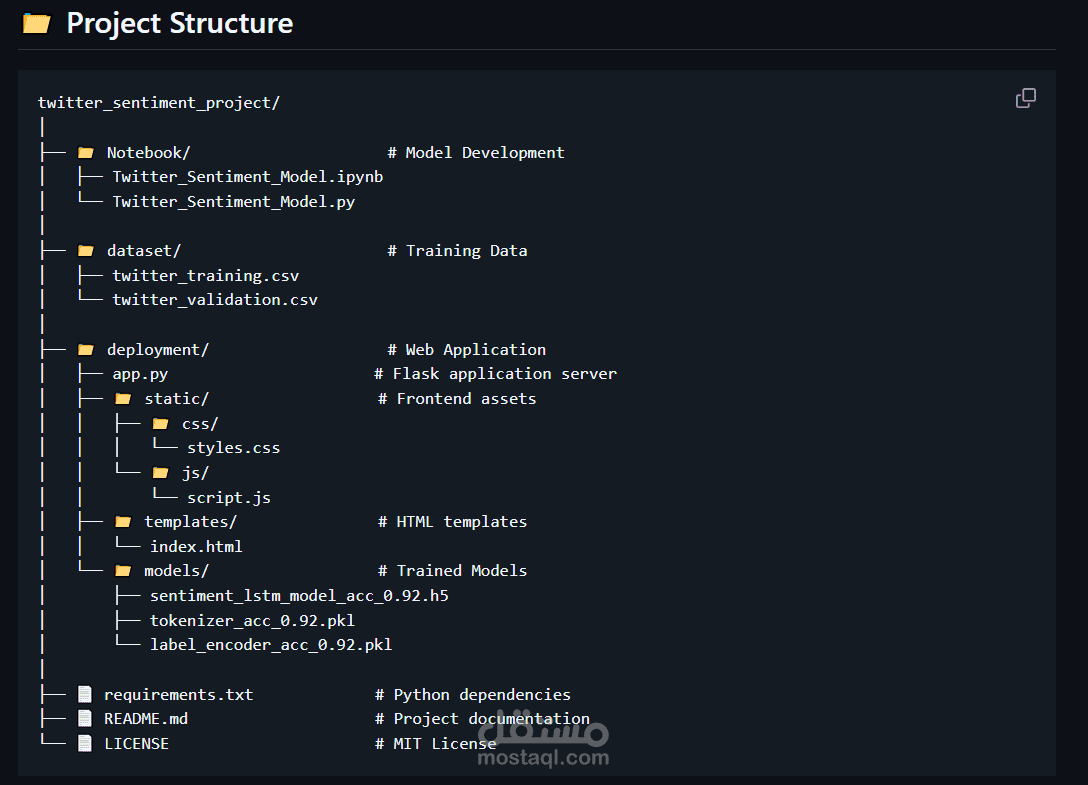
Task: Click the models folder icon
Action: 123,571
